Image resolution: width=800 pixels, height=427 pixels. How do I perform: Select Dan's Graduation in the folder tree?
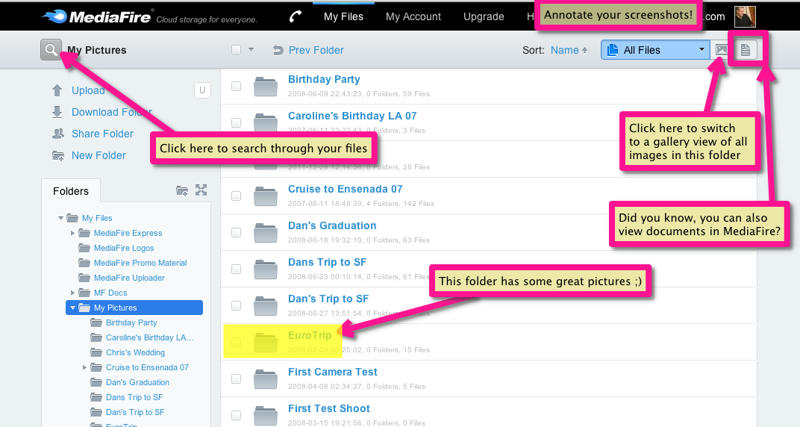(x=137, y=382)
